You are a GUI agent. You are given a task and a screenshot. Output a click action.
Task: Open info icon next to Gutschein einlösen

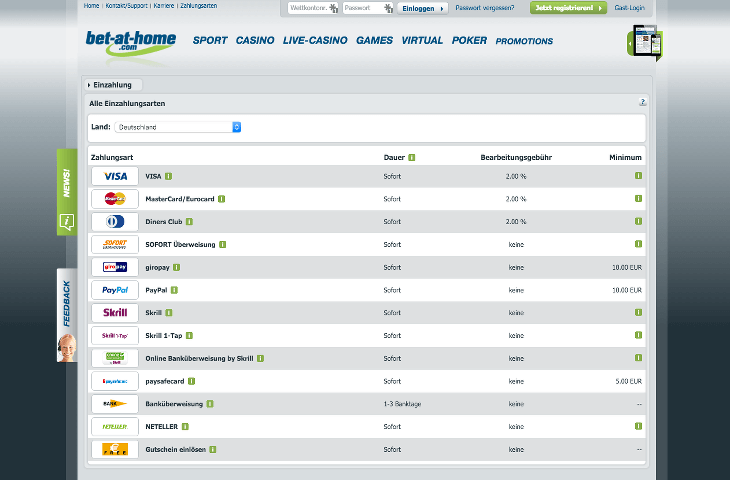tap(213, 449)
